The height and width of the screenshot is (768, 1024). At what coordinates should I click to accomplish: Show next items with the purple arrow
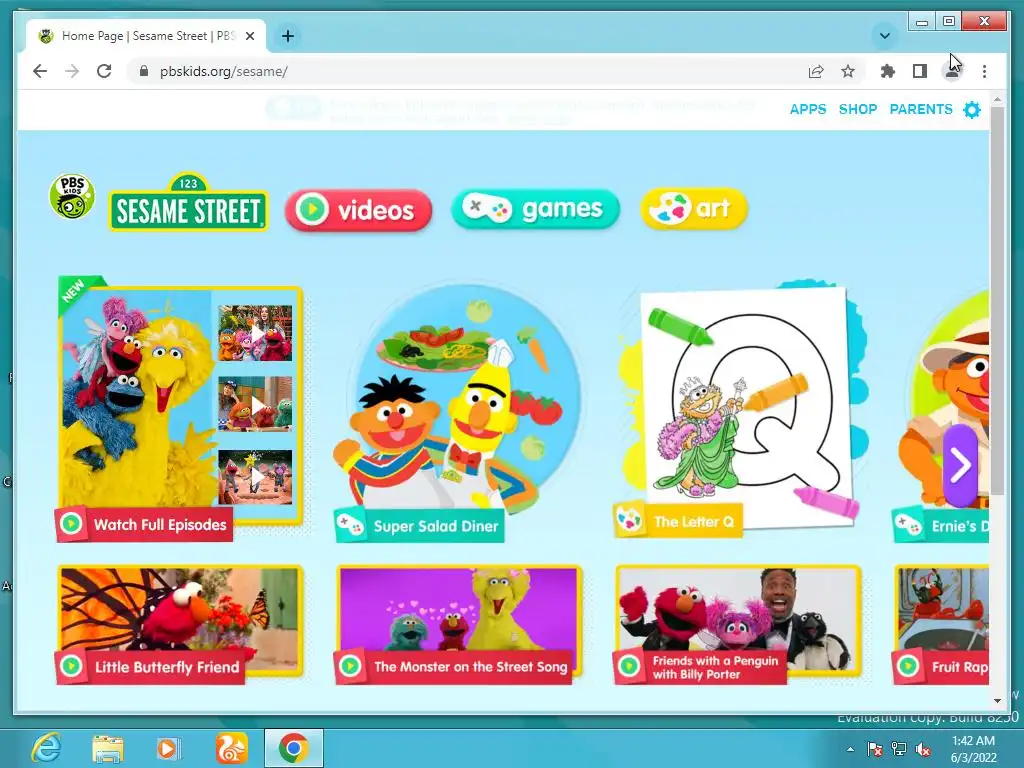pyautogui.click(x=960, y=465)
